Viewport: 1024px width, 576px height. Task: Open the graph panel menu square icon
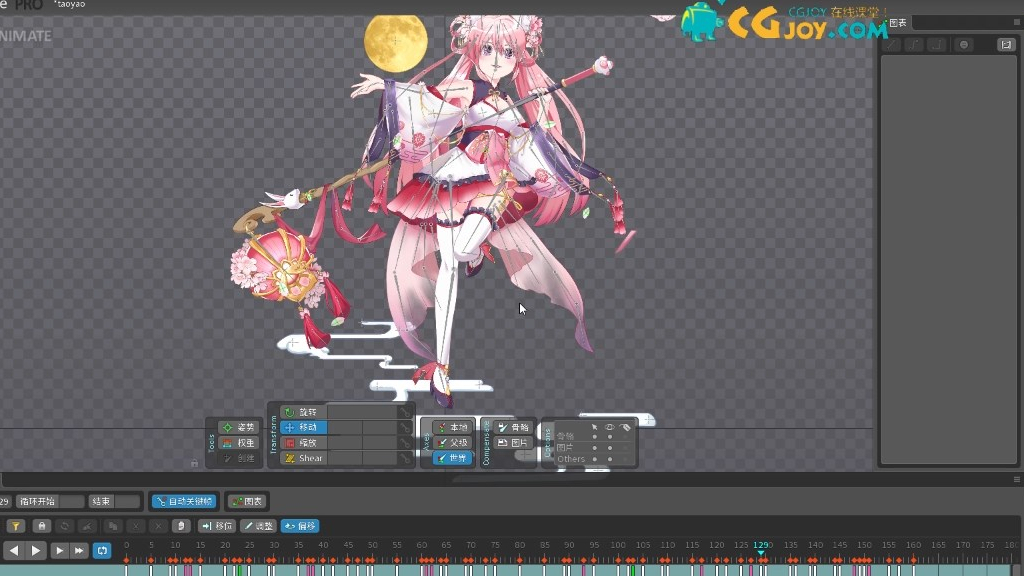[1017, 22]
